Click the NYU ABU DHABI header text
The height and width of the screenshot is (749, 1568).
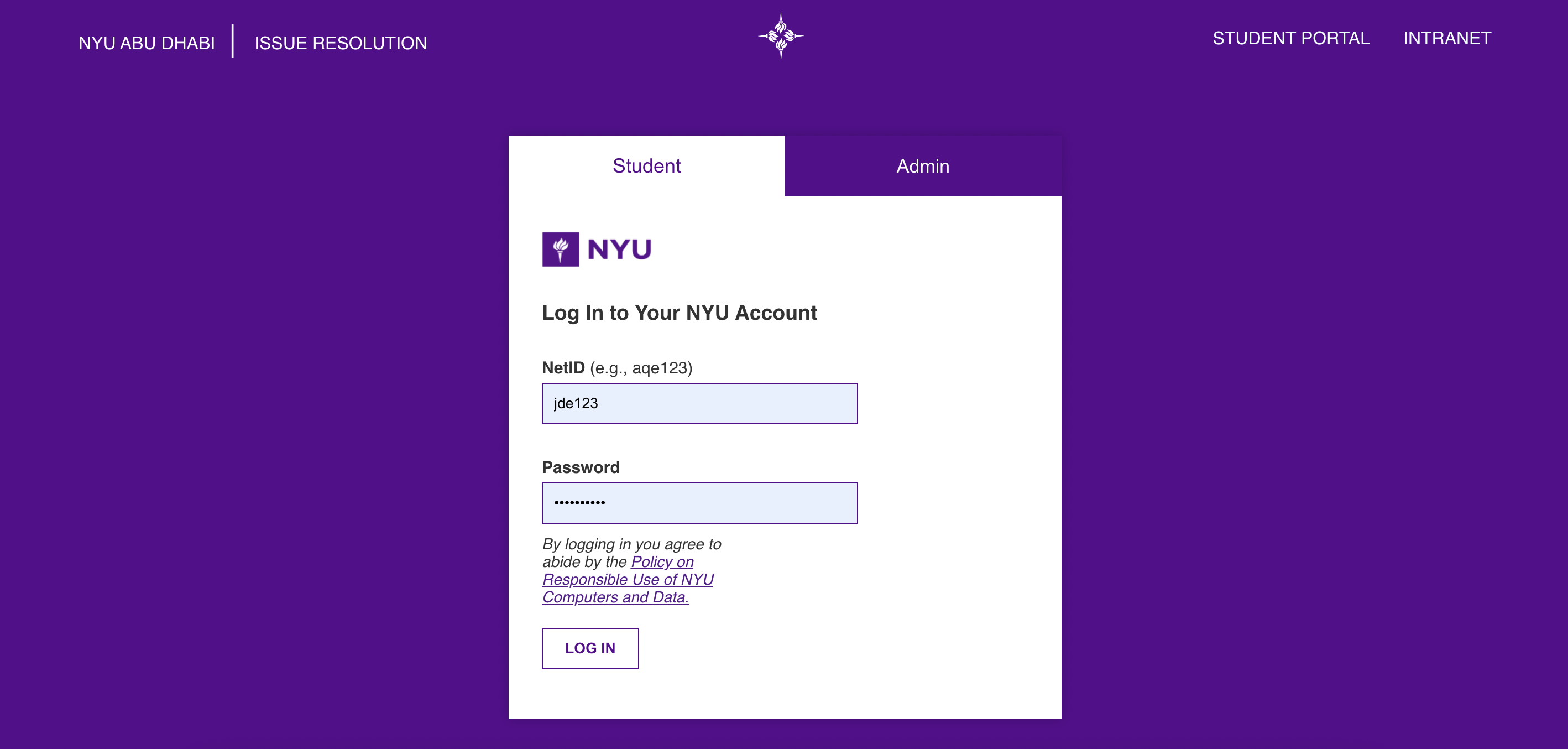point(147,43)
